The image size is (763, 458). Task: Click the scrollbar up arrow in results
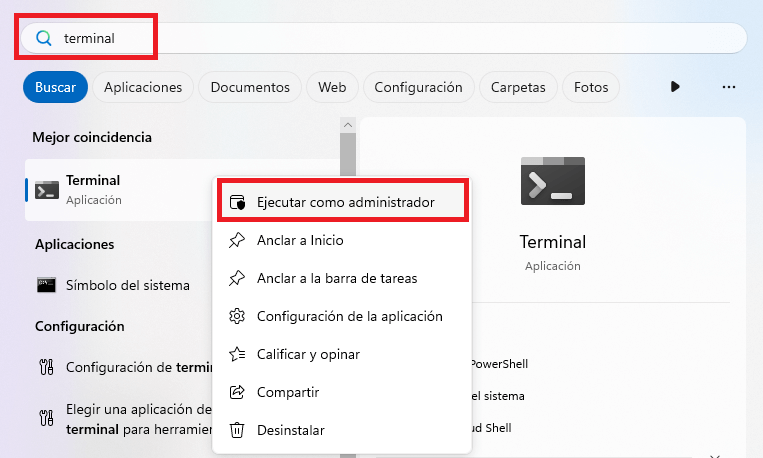point(348,125)
